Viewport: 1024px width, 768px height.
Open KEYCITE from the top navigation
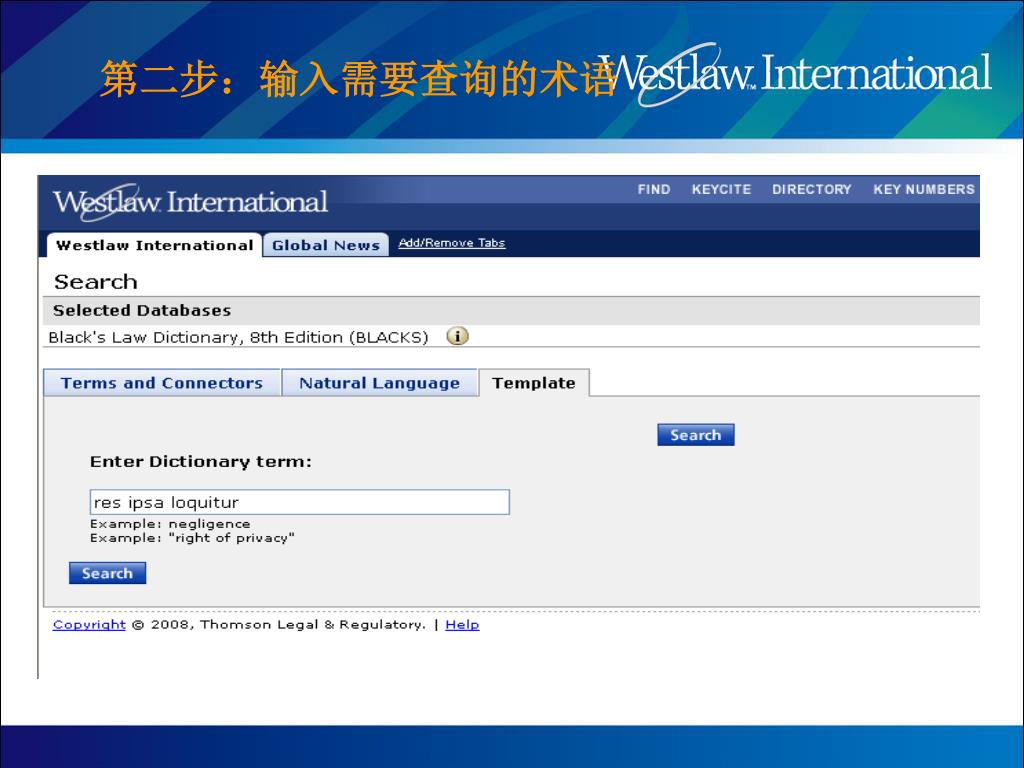click(721, 189)
